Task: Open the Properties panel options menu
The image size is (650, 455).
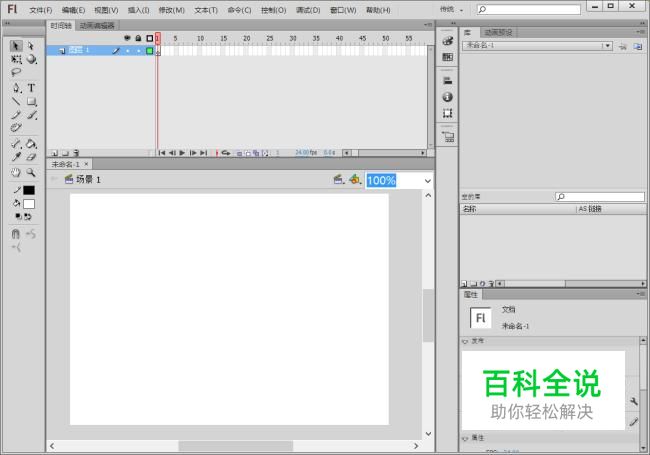Action: [x=641, y=294]
